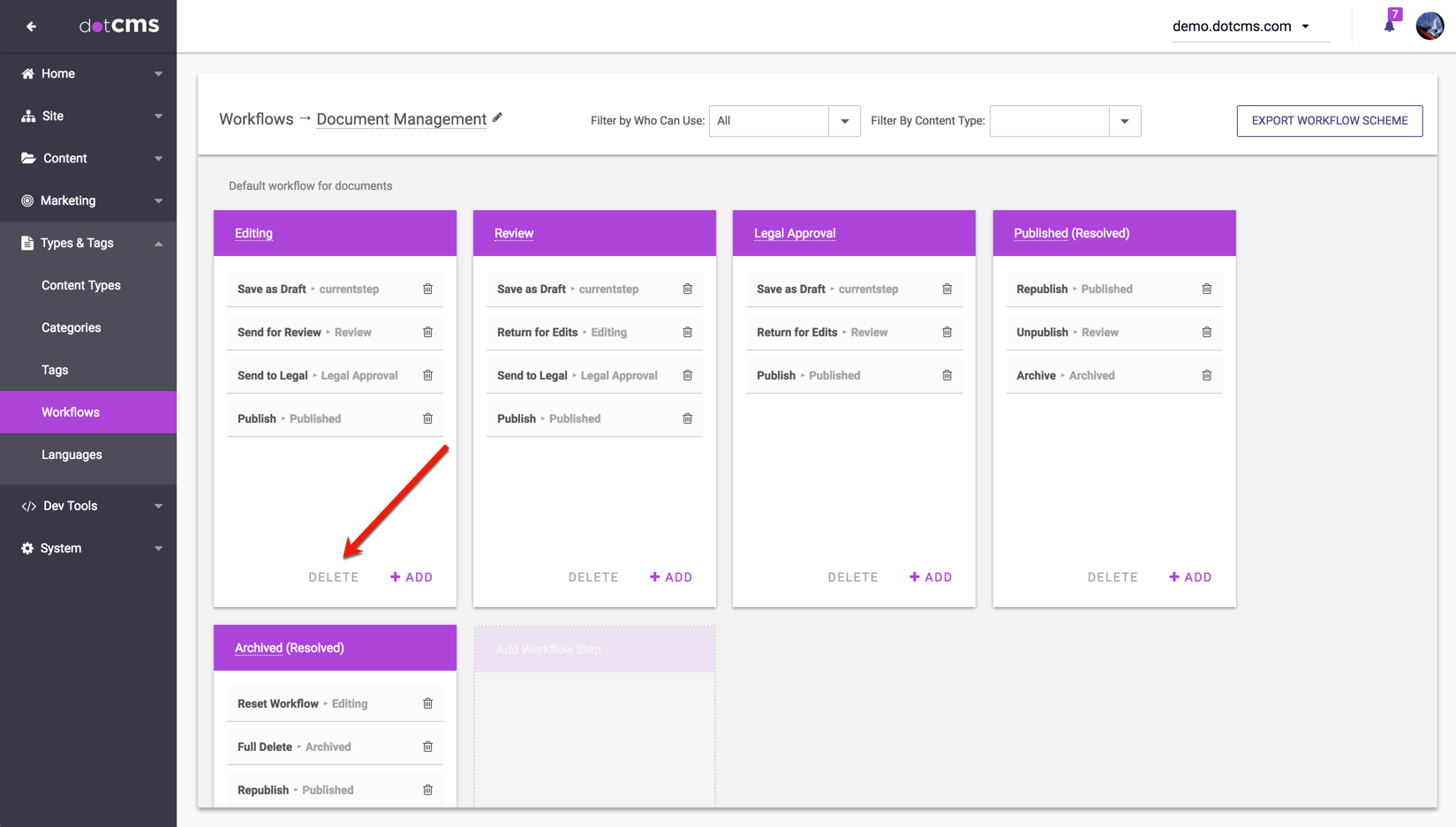Viewport: 1456px width, 827px height.
Task: Click the pencil icon next to Document Management
Action: [498, 117]
